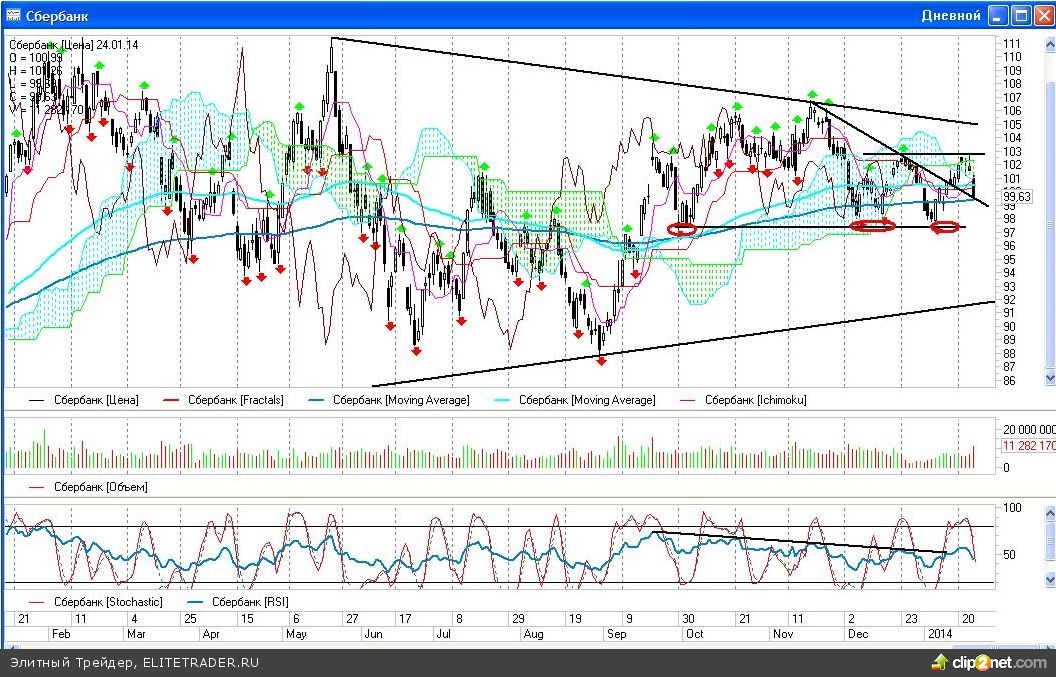Viewport: 1056px width, 677px height.
Task: Click the May month label on the time axis
Action: click(x=296, y=634)
